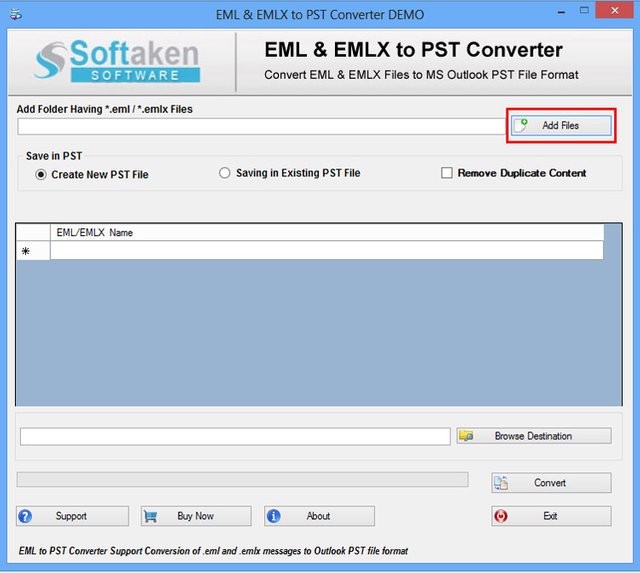Exit the converter application
This screenshot has width=640, height=573.
(551, 516)
